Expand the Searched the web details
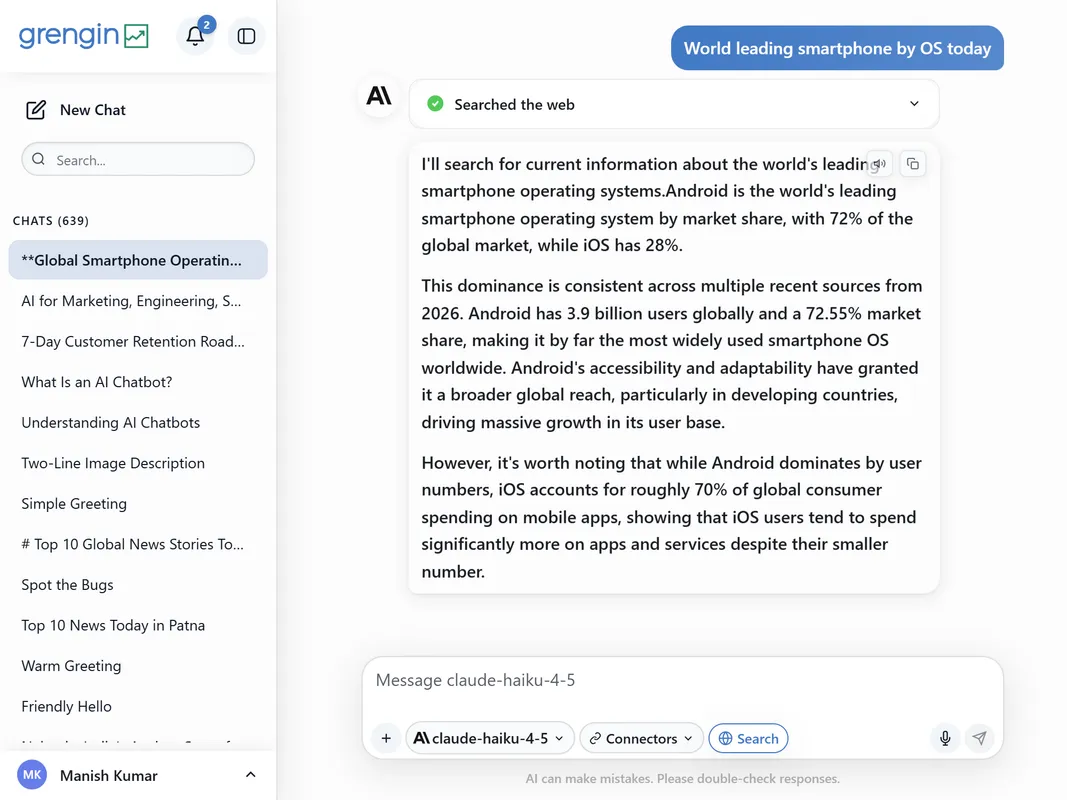 pyautogui.click(x=674, y=104)
